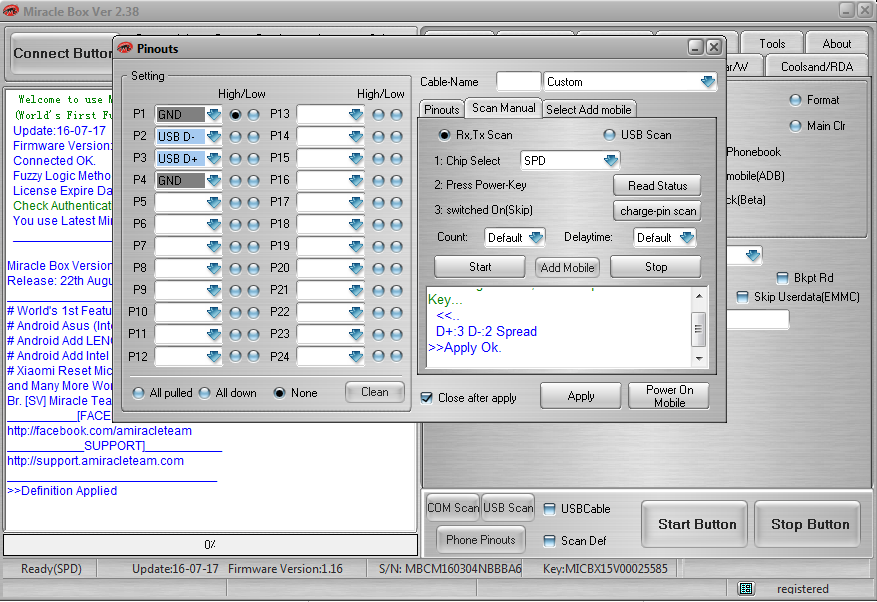877x602 pixels.
Task: Click the Pinouts window logo icon
Action: 125,48
